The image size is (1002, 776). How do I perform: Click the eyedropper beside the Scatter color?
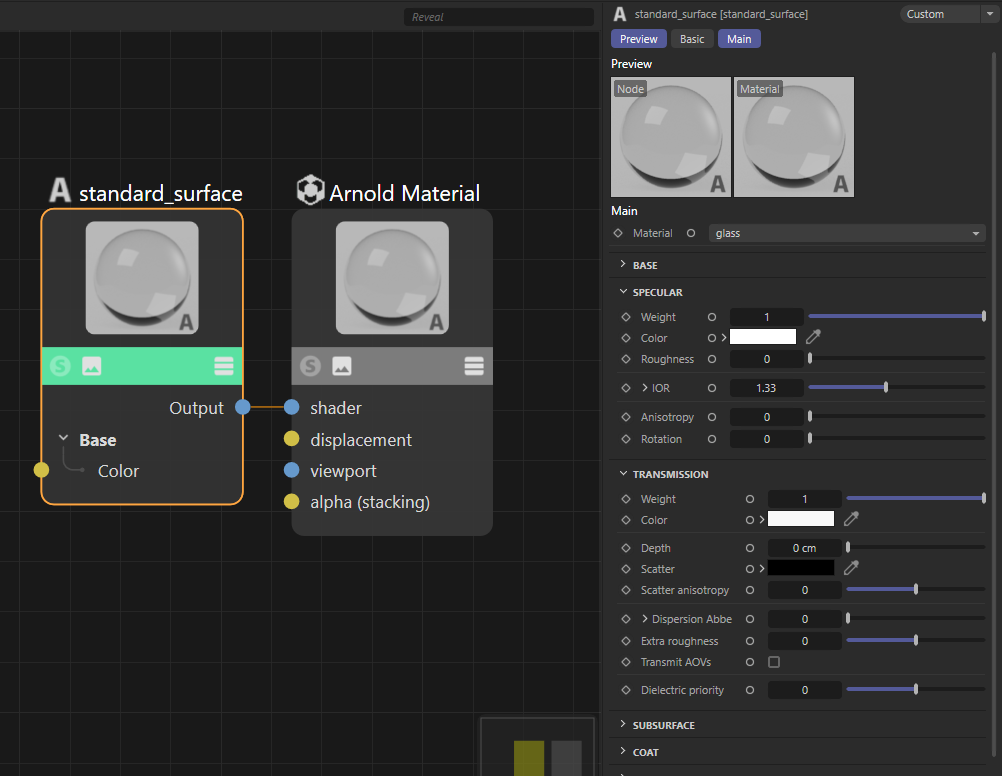point(851,568)
